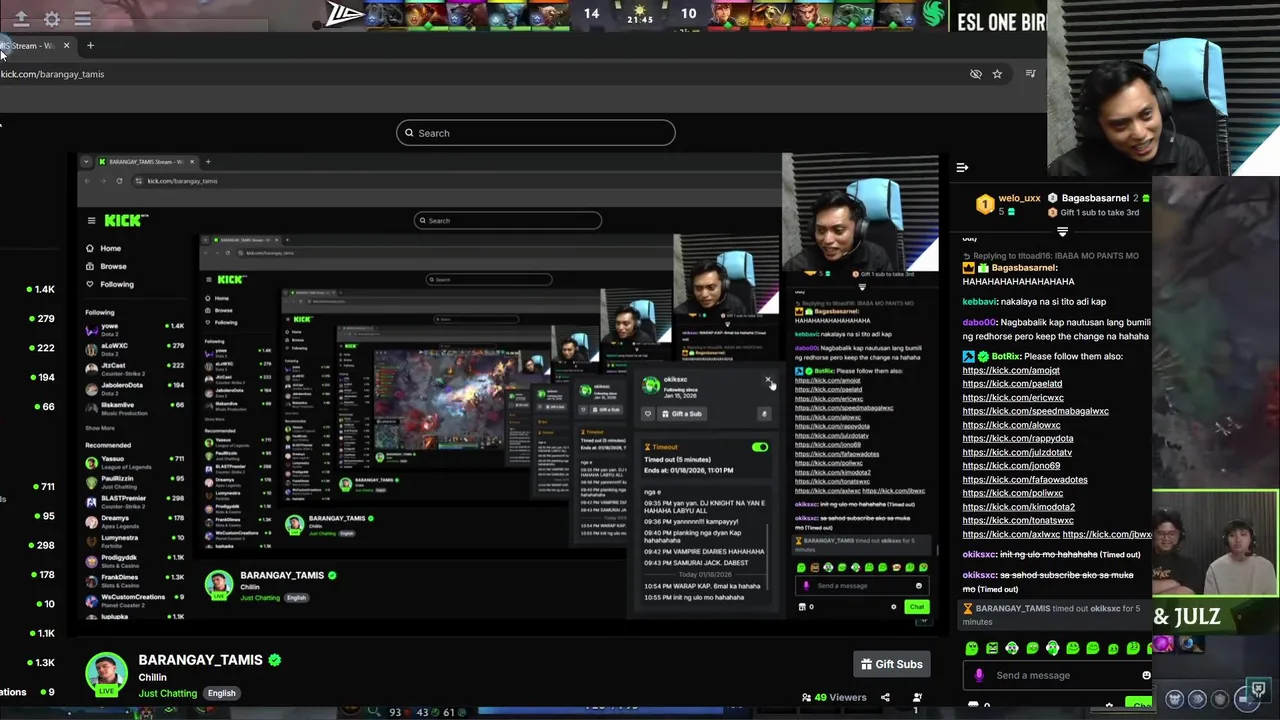This screenshot has height=720, width=1280.
Task: Collapse the chat panel with the arrow icon
Action: 962,168
